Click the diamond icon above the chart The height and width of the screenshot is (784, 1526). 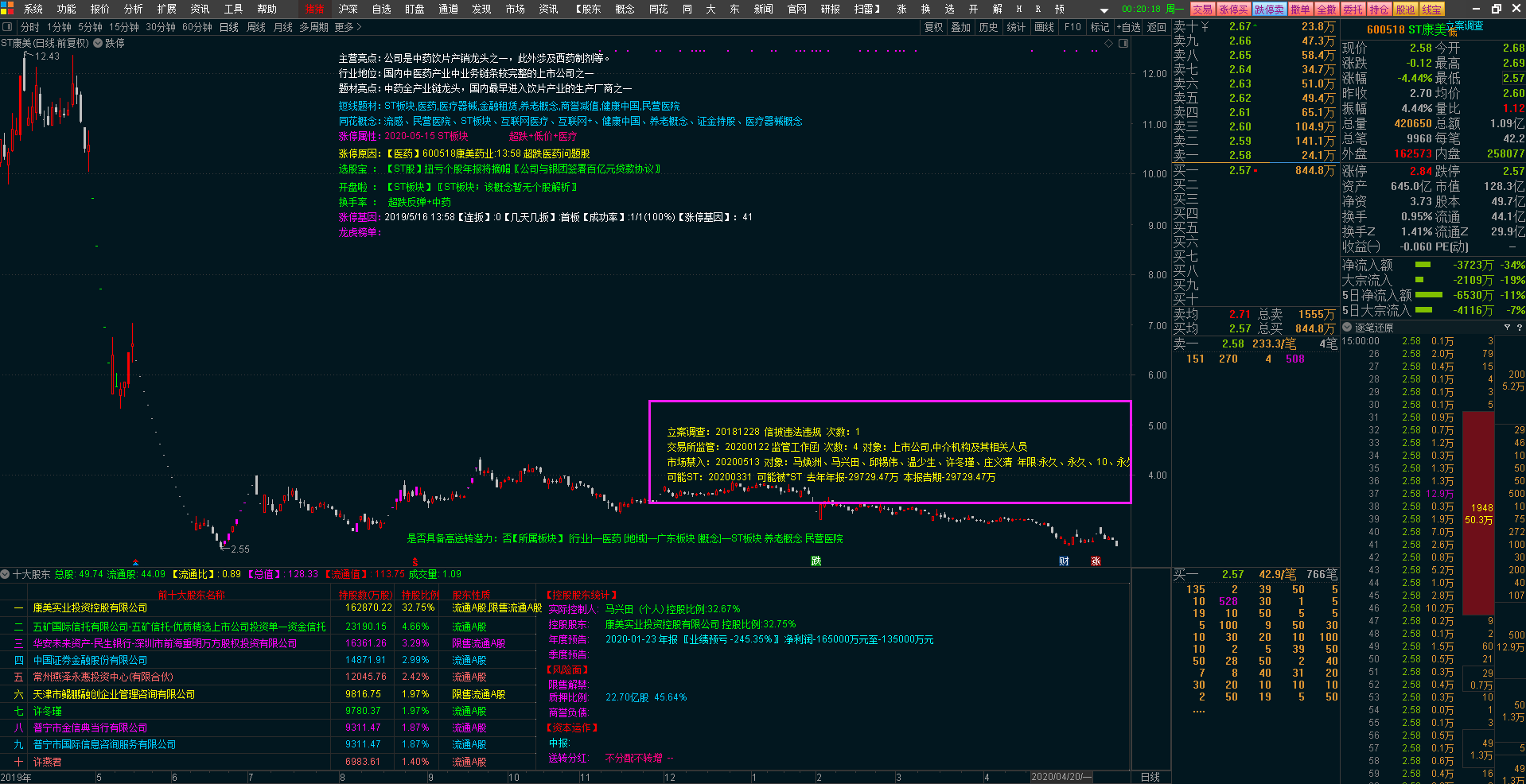tap(1108, 43)
